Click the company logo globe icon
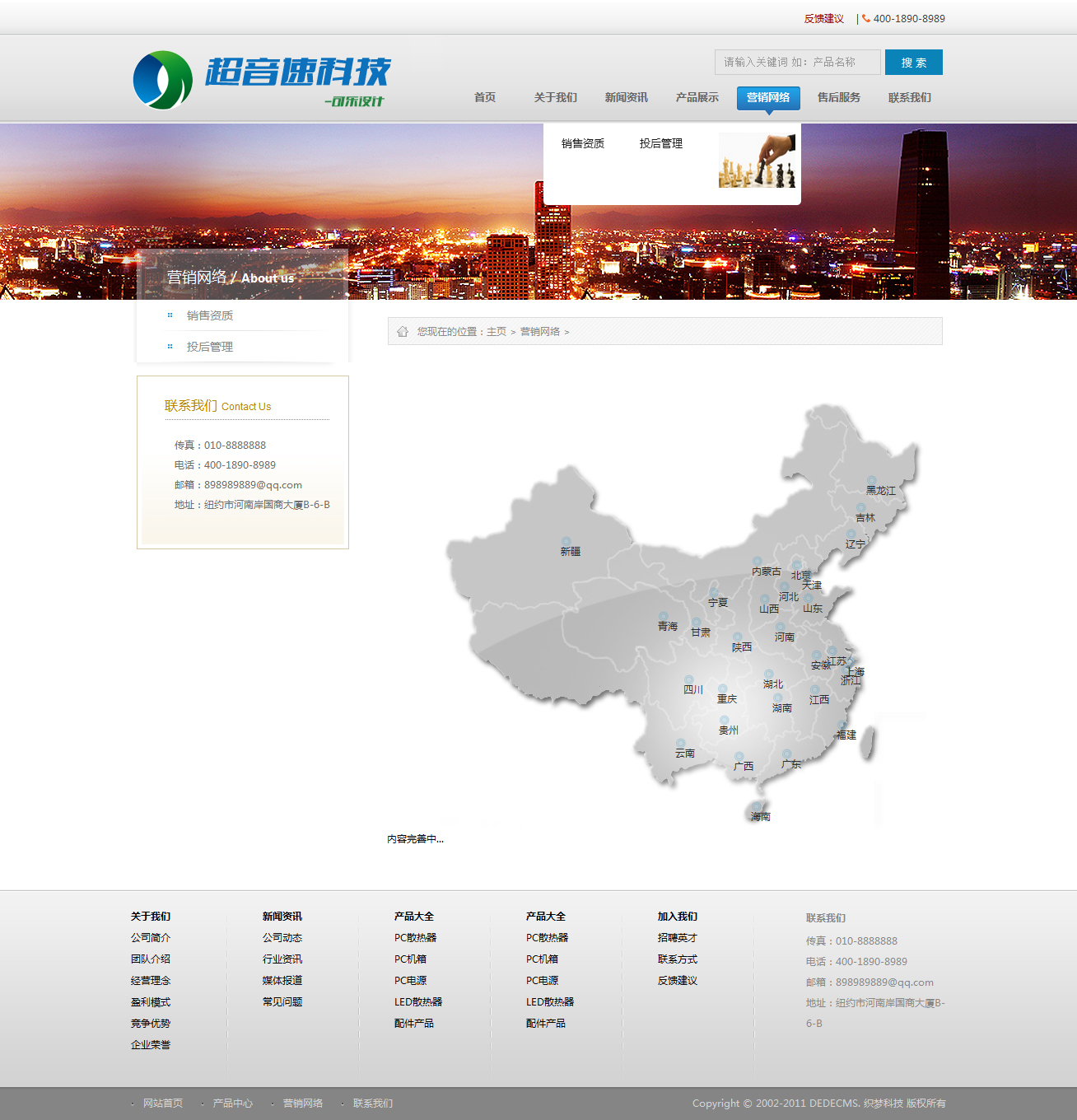1077x1120 pixels. click(162, 81)
